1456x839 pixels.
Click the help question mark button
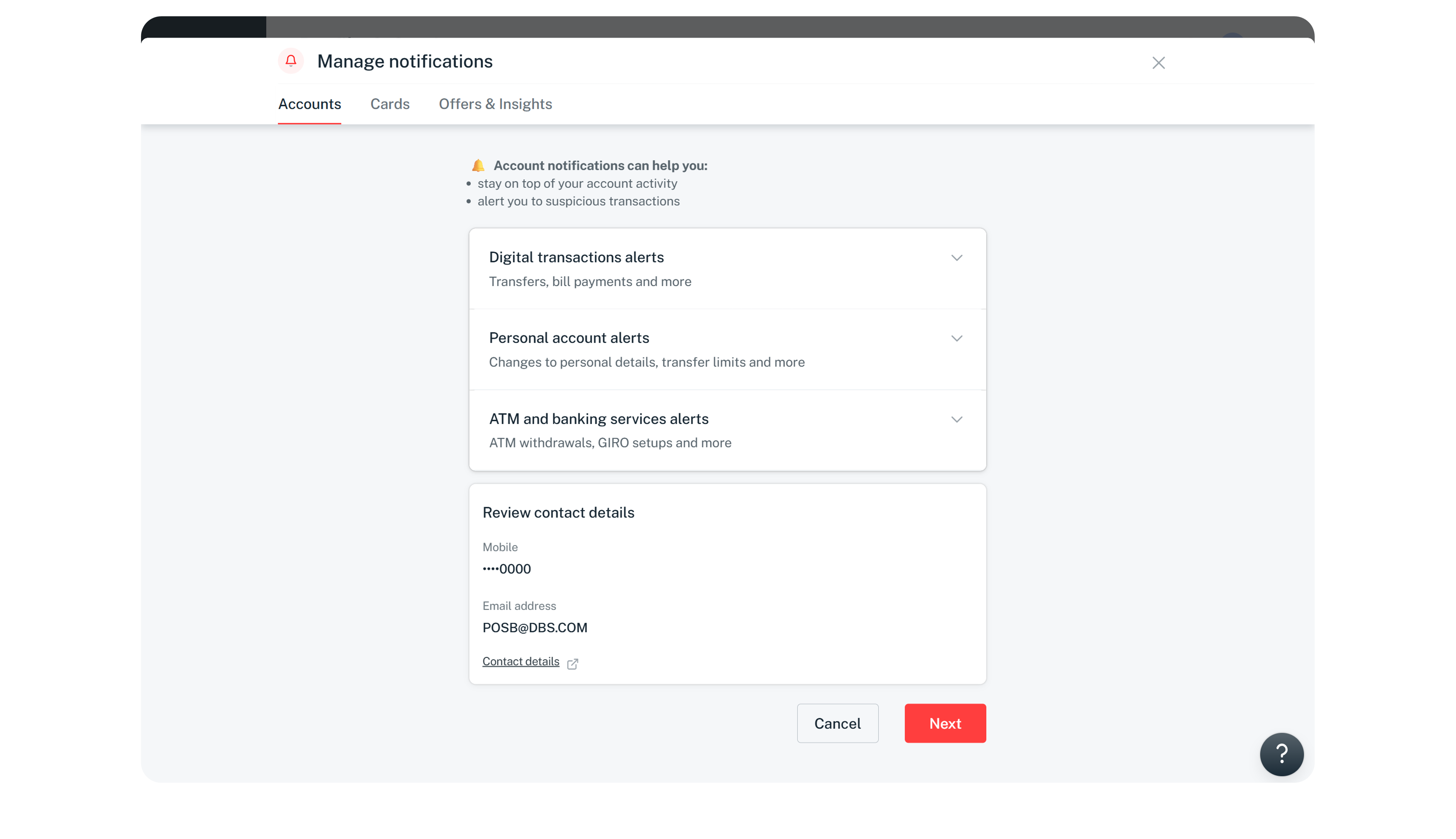[1281, 754]
